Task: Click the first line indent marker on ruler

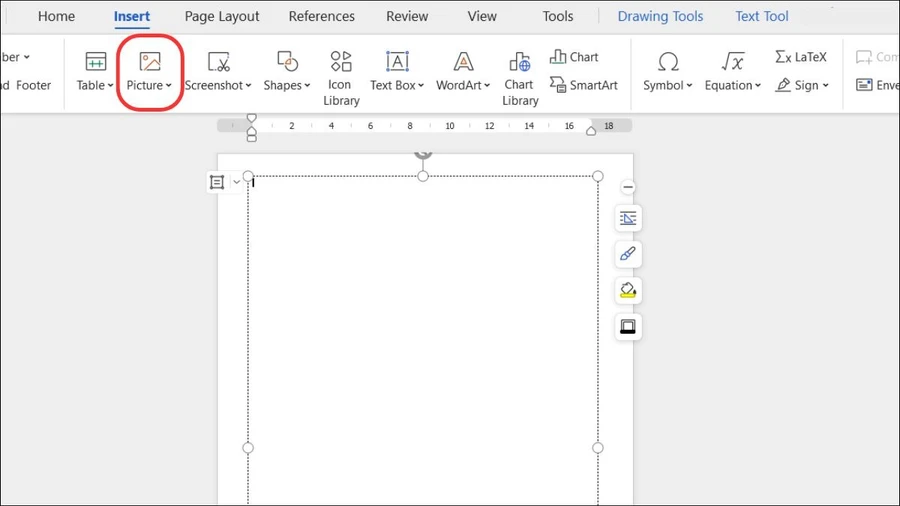Action: pyautogui.click(x=251, y=119)
